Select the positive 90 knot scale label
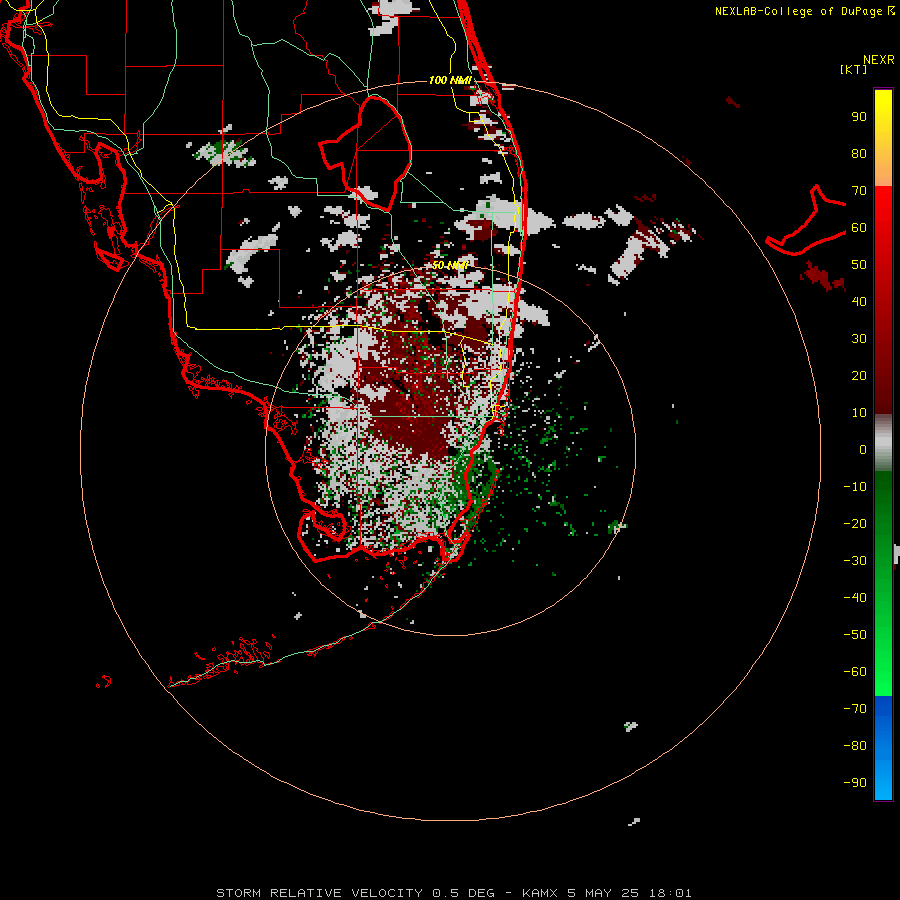 pos(859,117)
